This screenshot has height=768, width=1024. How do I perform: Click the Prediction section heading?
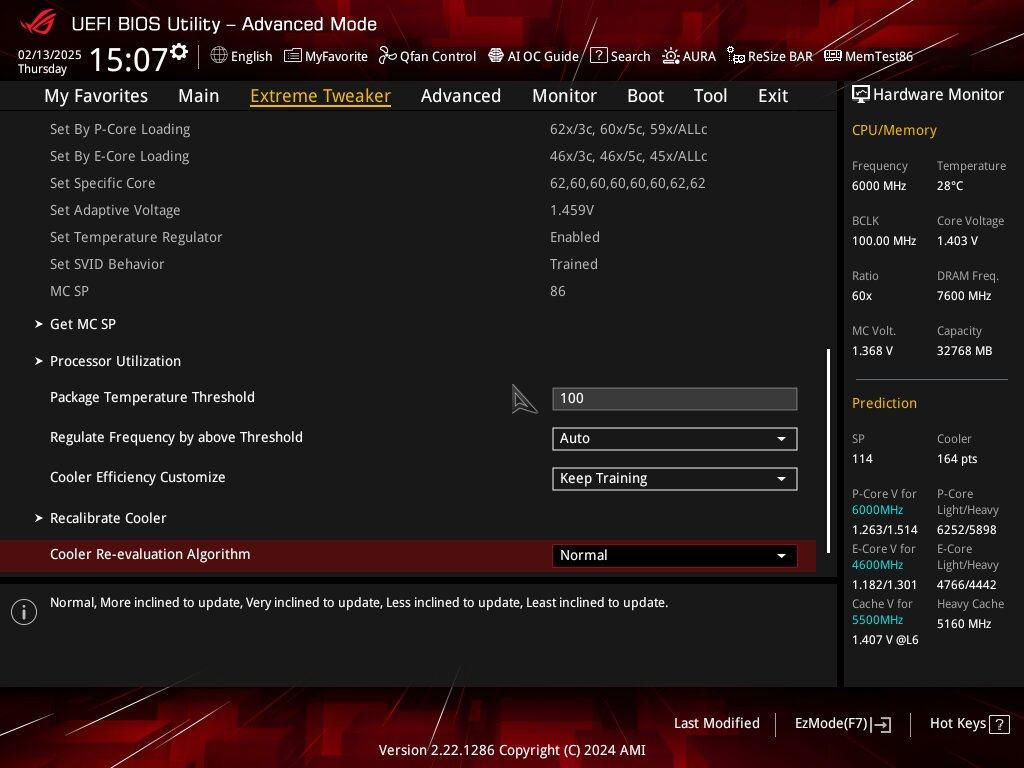(x=884, y=404)
